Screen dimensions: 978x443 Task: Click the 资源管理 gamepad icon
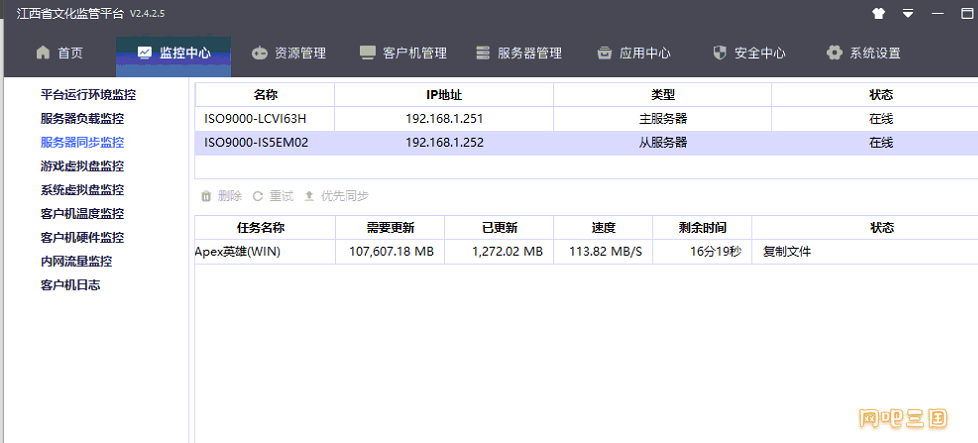pos(260,53)
